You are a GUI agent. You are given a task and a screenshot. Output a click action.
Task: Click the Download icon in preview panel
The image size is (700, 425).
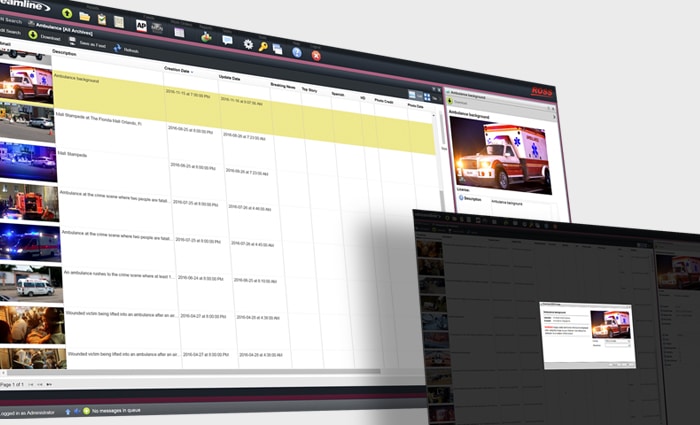click(x=450, y=101)
